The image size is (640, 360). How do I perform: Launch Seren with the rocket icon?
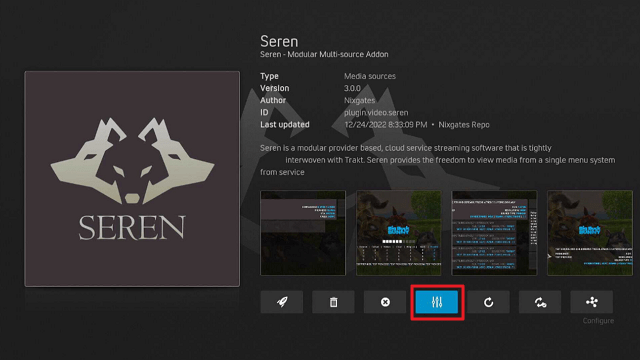pos(282,302)
